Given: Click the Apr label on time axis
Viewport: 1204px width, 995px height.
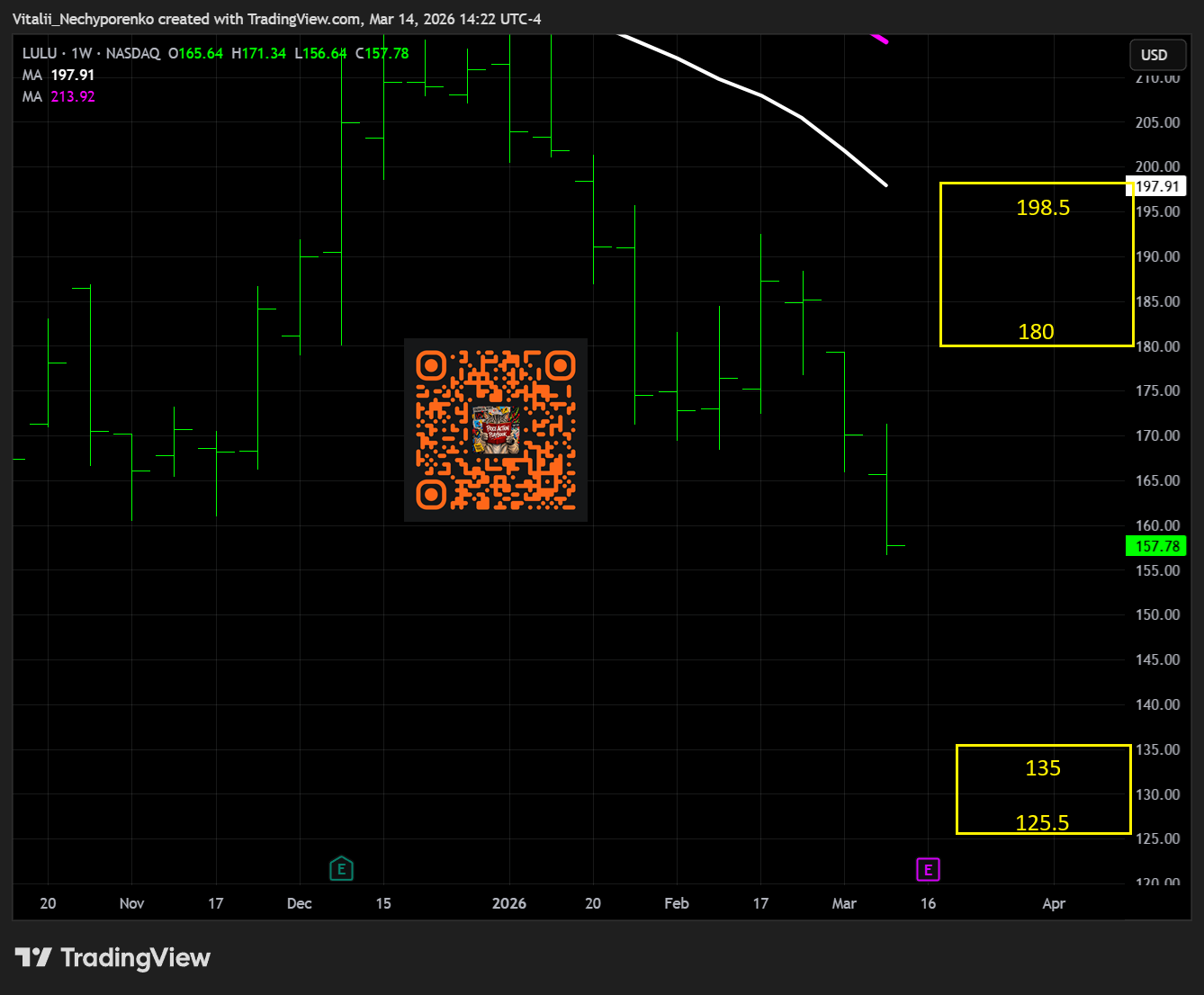Looking at the screenshot, I should [x=1054, y=903].
